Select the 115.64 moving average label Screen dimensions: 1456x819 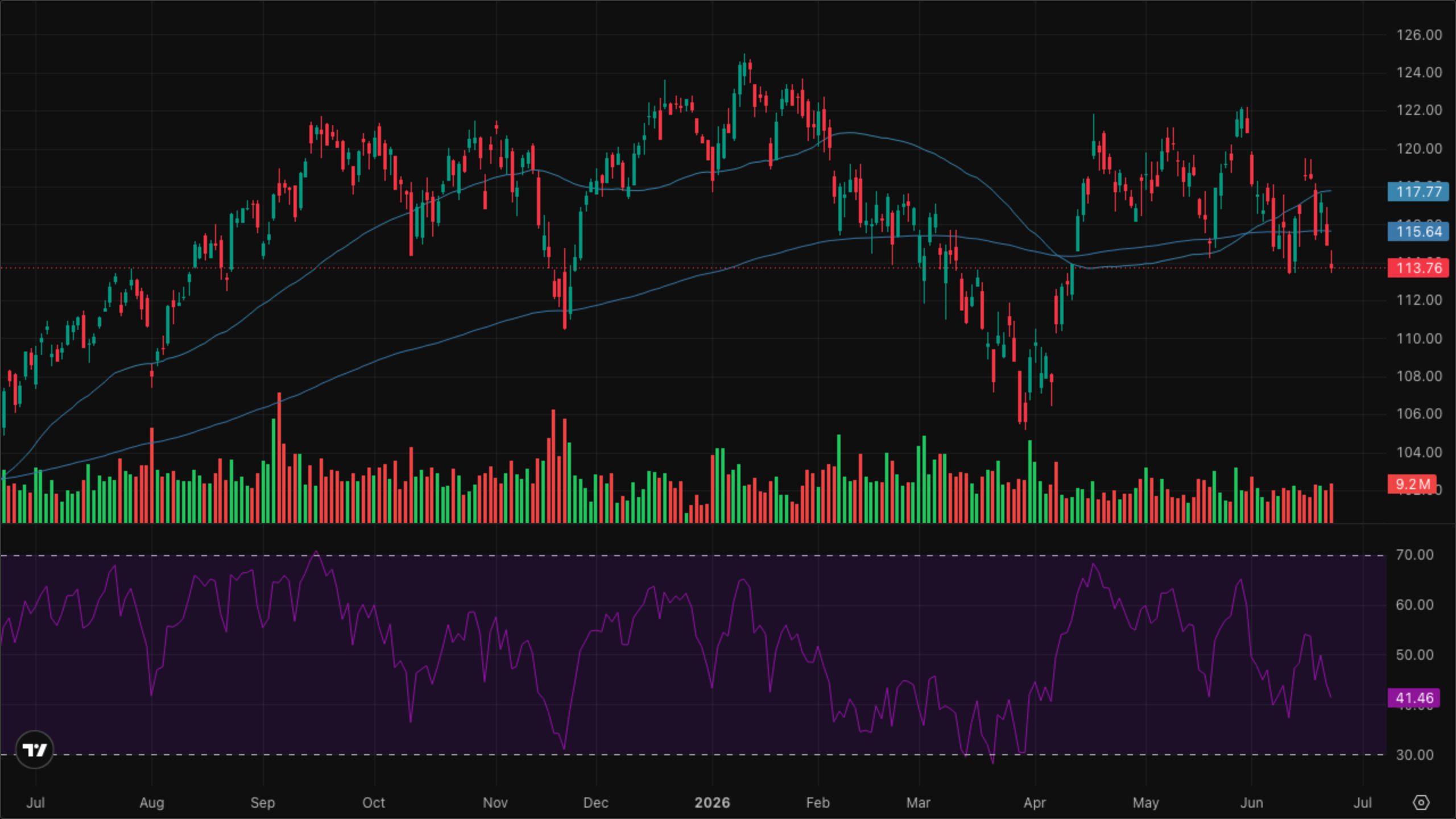[x=1418, y=231]
